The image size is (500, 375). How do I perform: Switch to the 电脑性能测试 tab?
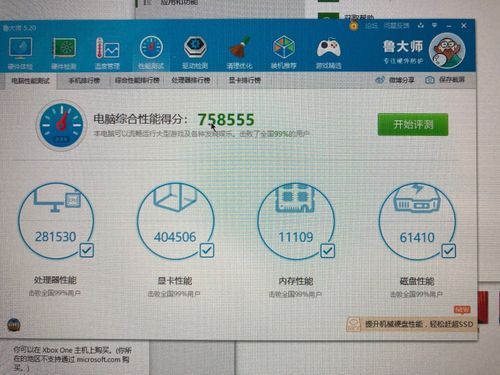[30, 81]
